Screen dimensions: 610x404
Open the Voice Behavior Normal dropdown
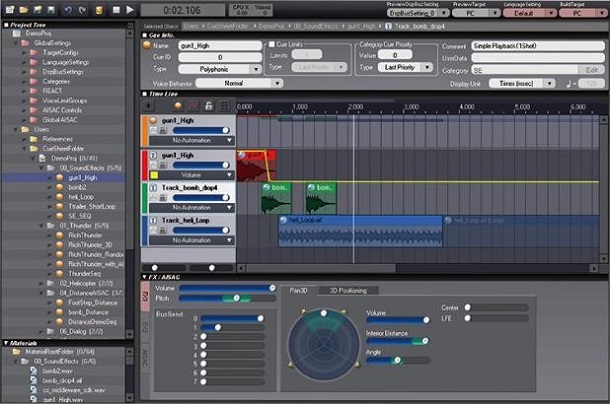[233, 84]
